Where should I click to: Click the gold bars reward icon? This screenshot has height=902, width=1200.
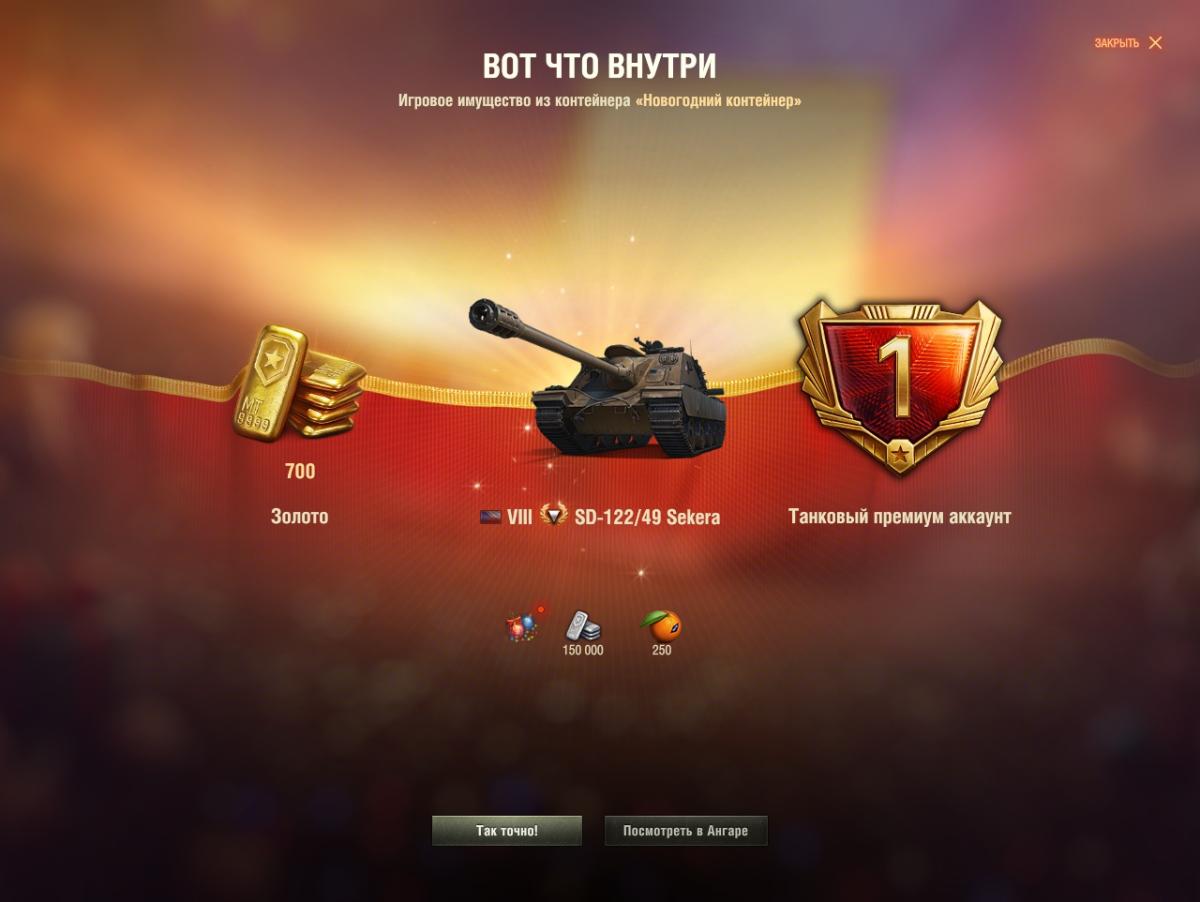[299, 382]
